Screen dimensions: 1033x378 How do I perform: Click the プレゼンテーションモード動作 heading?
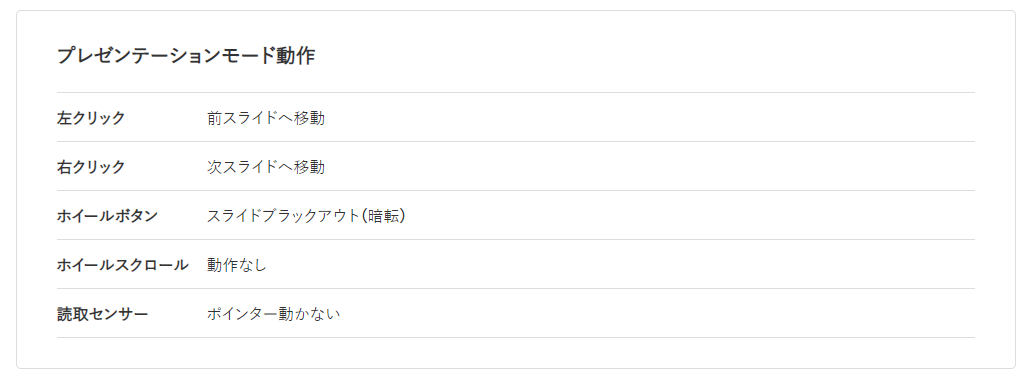(x=186, y=56)
